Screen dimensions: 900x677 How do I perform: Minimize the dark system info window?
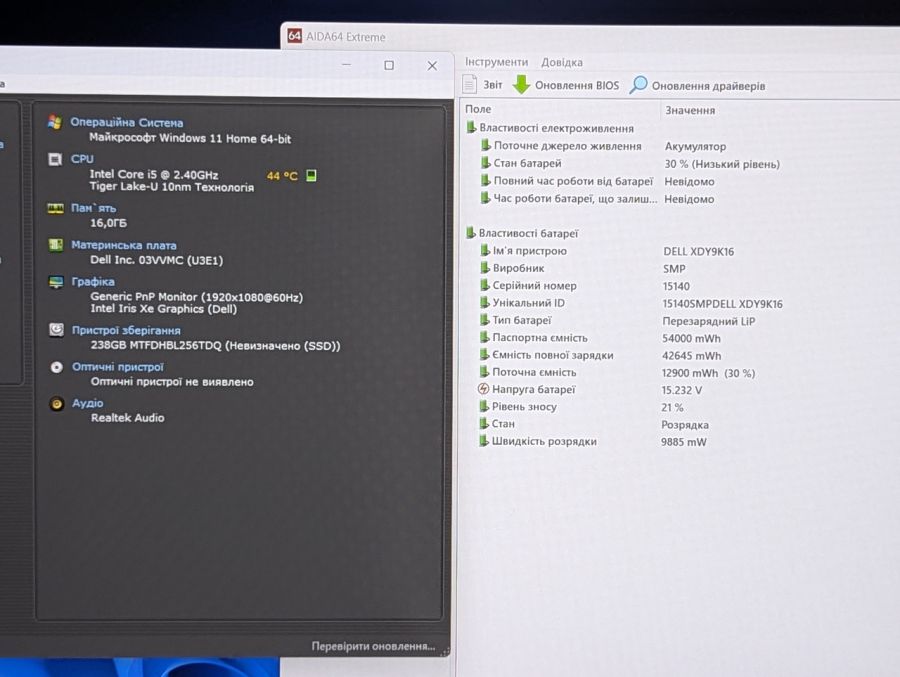click(346, 64)
